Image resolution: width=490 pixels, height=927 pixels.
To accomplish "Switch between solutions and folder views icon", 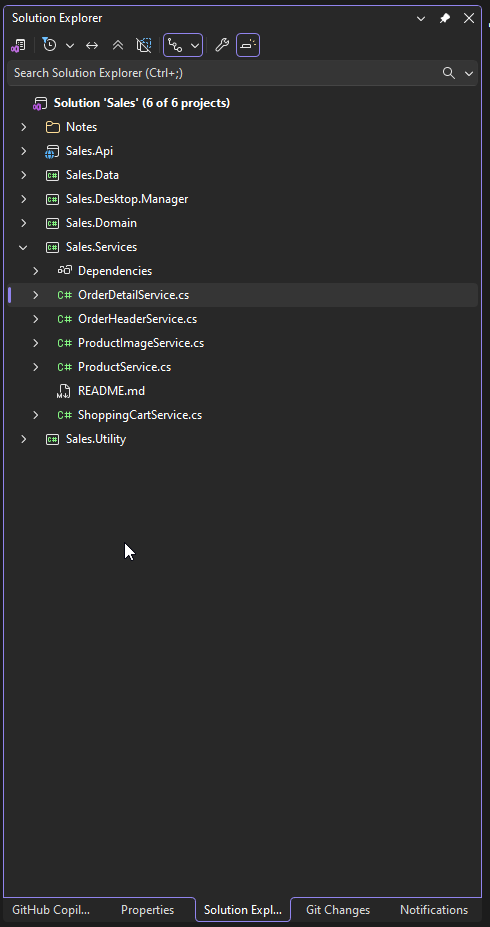I will coord(18,45).
